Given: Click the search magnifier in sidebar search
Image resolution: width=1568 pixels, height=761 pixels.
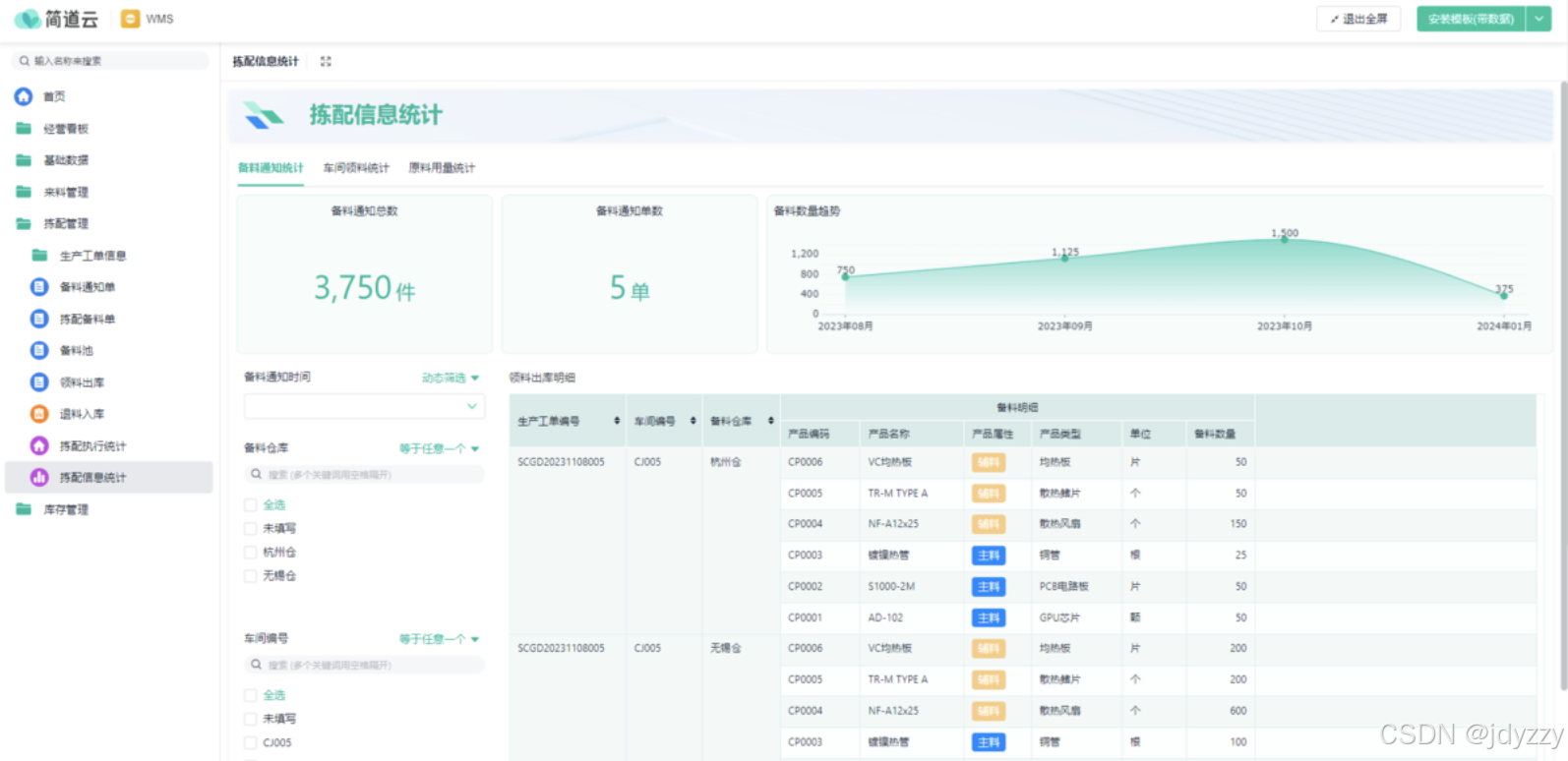Looking at the screenshot, I should point(25,61).
